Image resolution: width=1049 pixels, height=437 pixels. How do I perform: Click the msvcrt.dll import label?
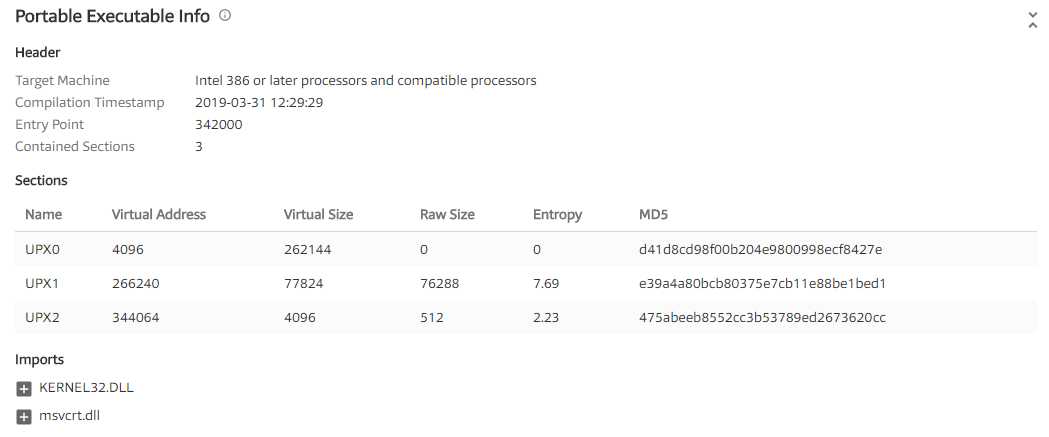[69, 415]
